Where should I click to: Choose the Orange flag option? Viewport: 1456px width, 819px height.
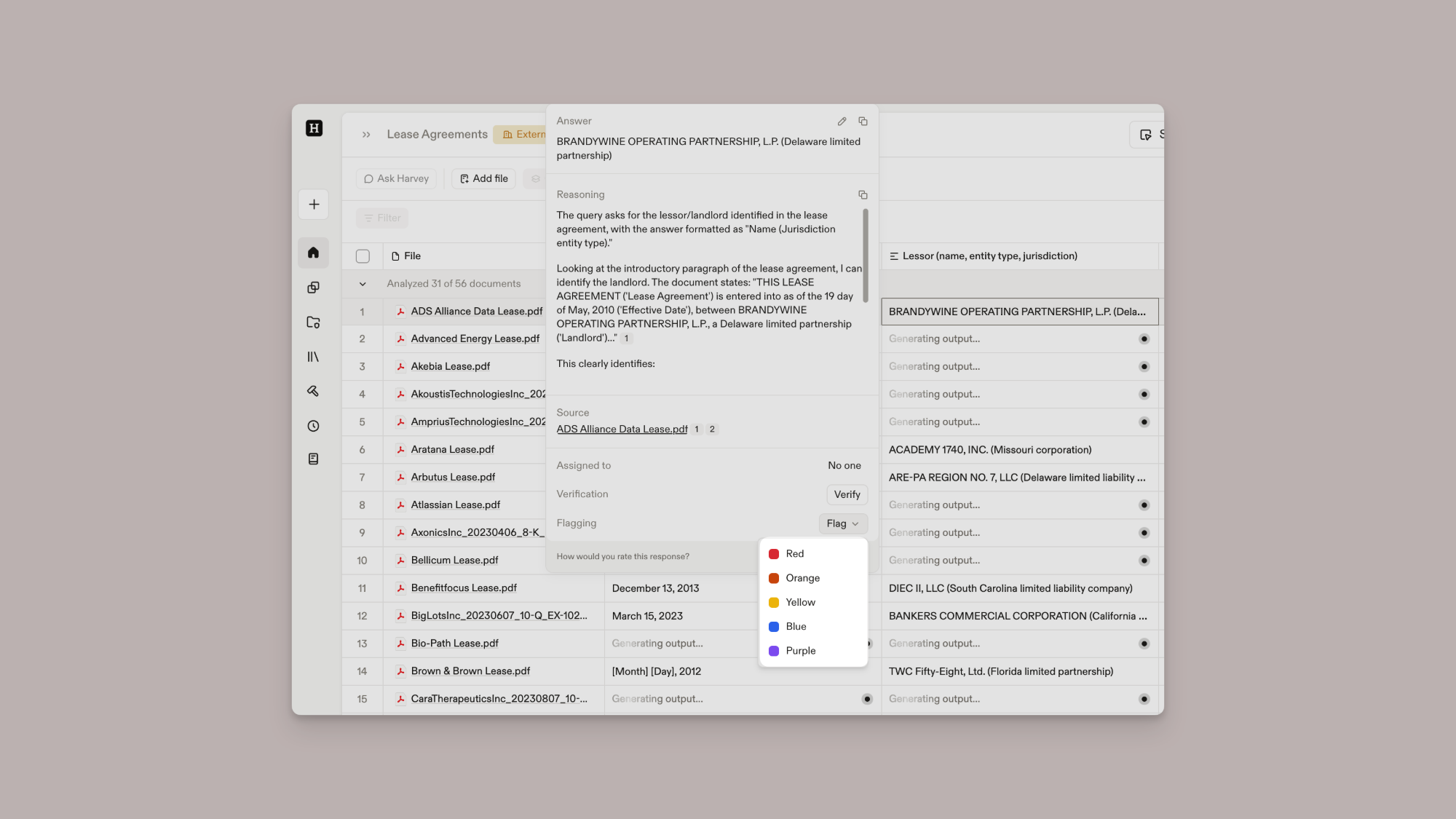click(x=813, y=578)
